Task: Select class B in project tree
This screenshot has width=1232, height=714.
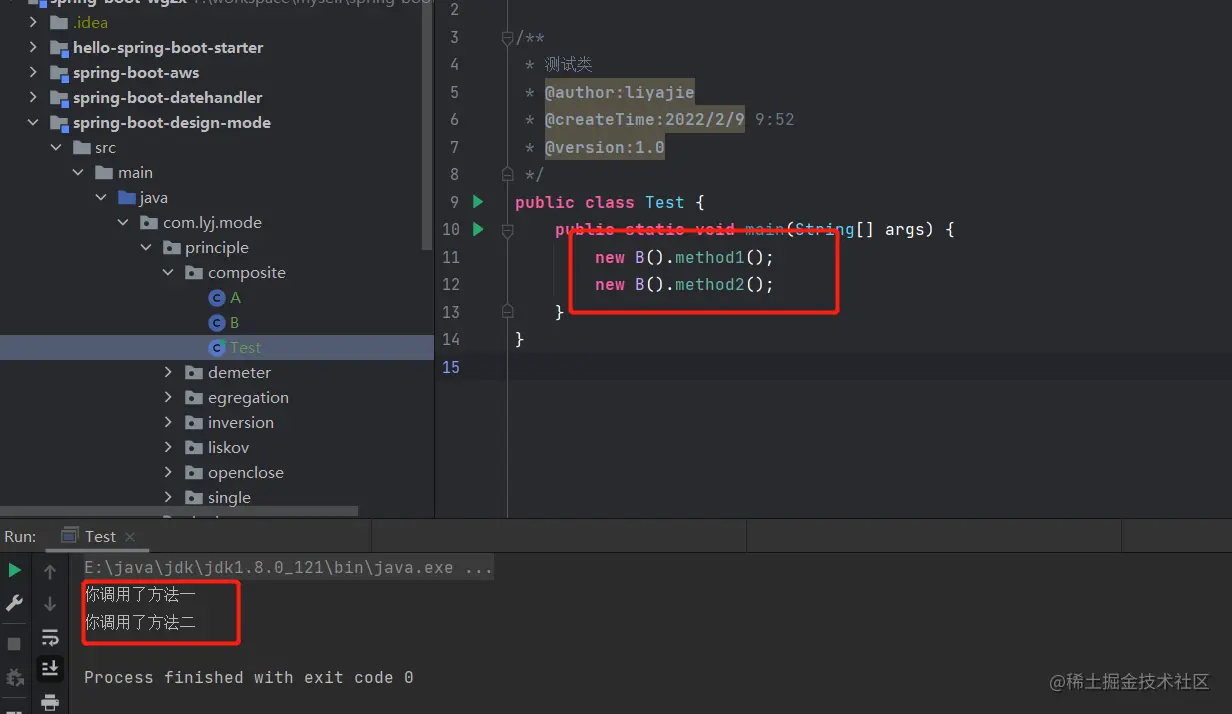Action: click(x=234, y=323)
